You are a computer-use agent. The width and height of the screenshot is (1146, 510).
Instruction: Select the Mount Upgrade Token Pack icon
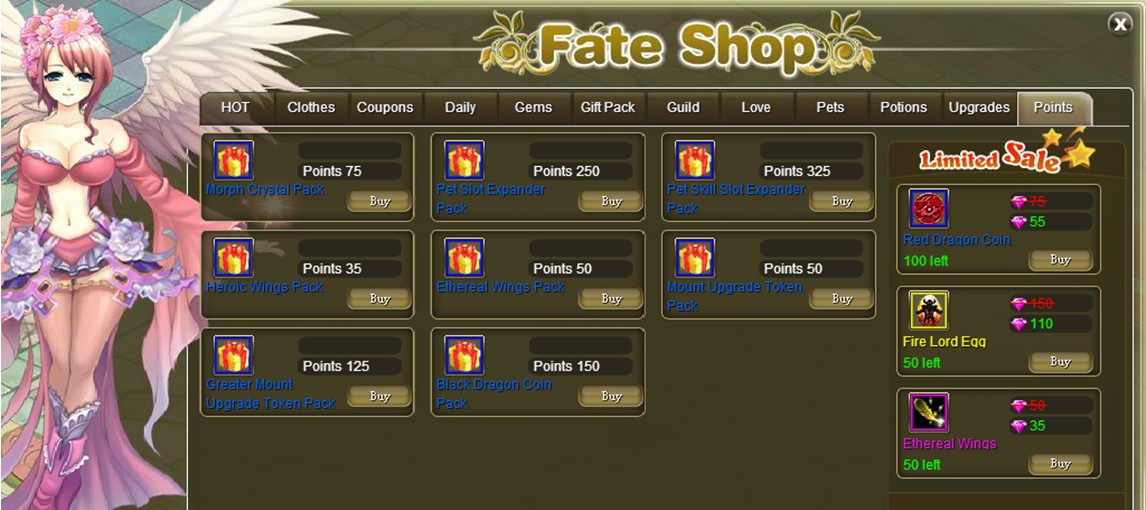pyautogui.click(x=694, y=257)
